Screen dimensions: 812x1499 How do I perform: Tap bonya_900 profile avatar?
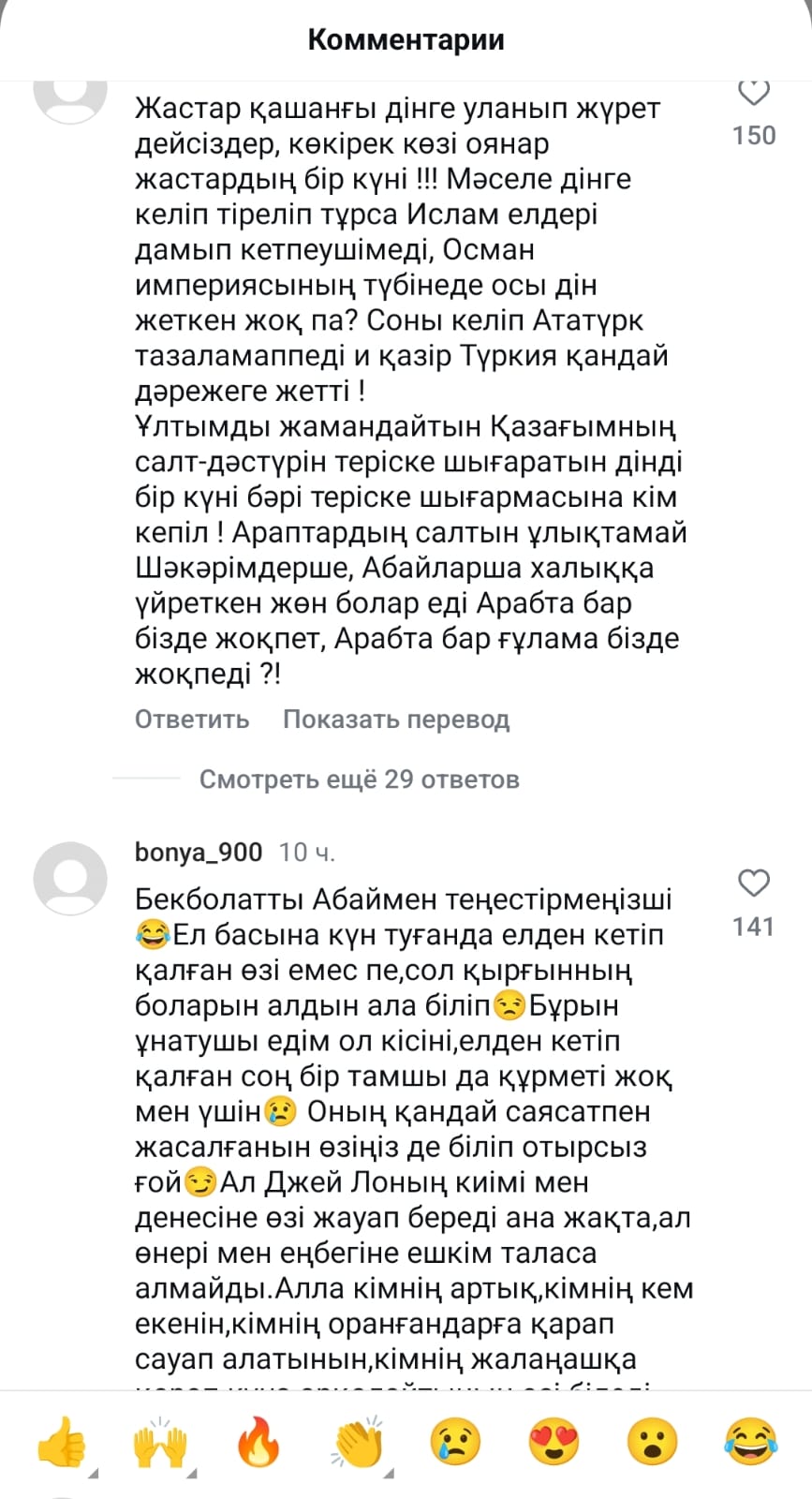[70, 878]
